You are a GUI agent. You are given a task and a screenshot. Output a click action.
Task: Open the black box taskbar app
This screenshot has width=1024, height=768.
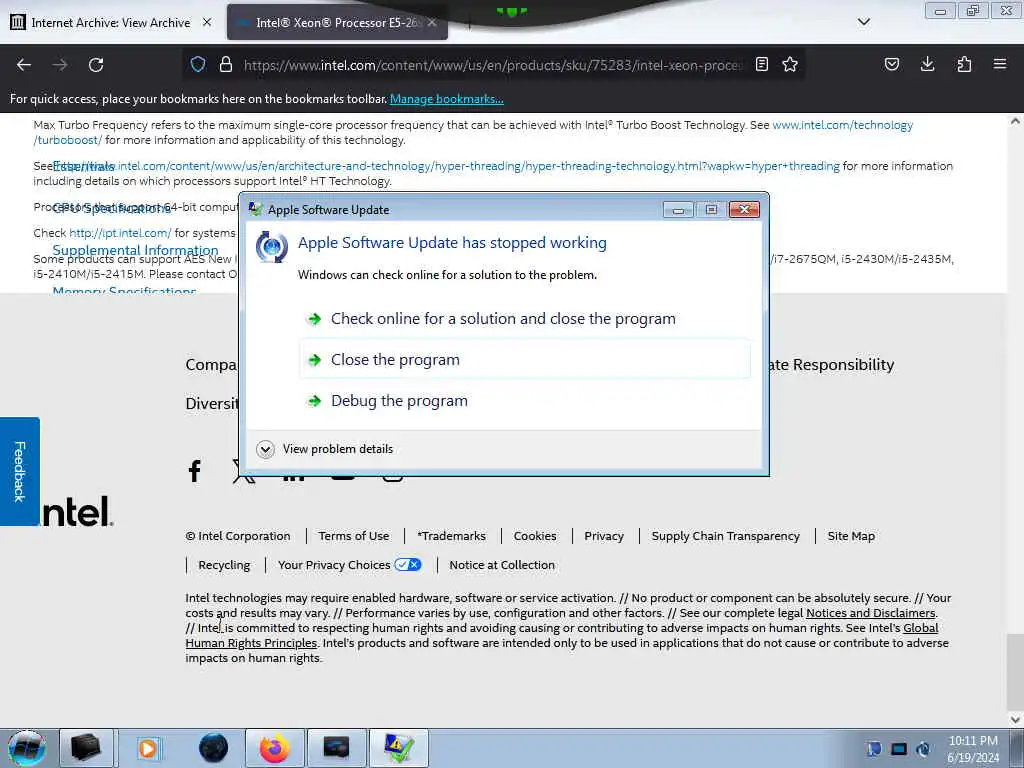(86, 748)
